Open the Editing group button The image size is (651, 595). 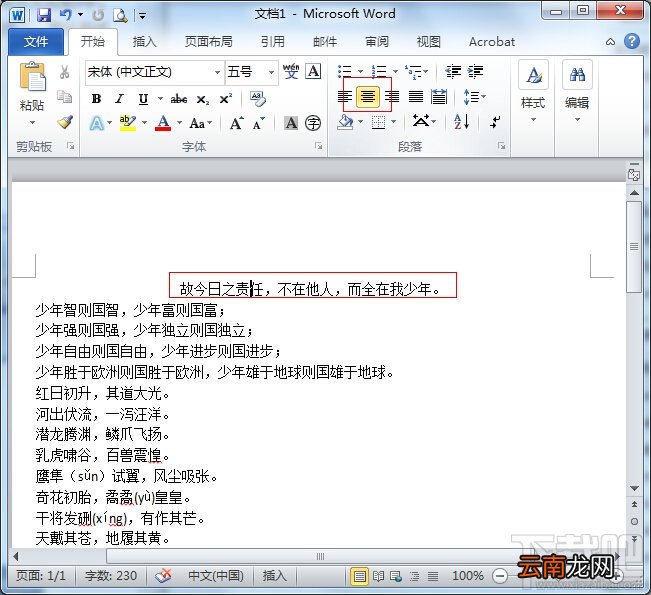pos(577,92)
